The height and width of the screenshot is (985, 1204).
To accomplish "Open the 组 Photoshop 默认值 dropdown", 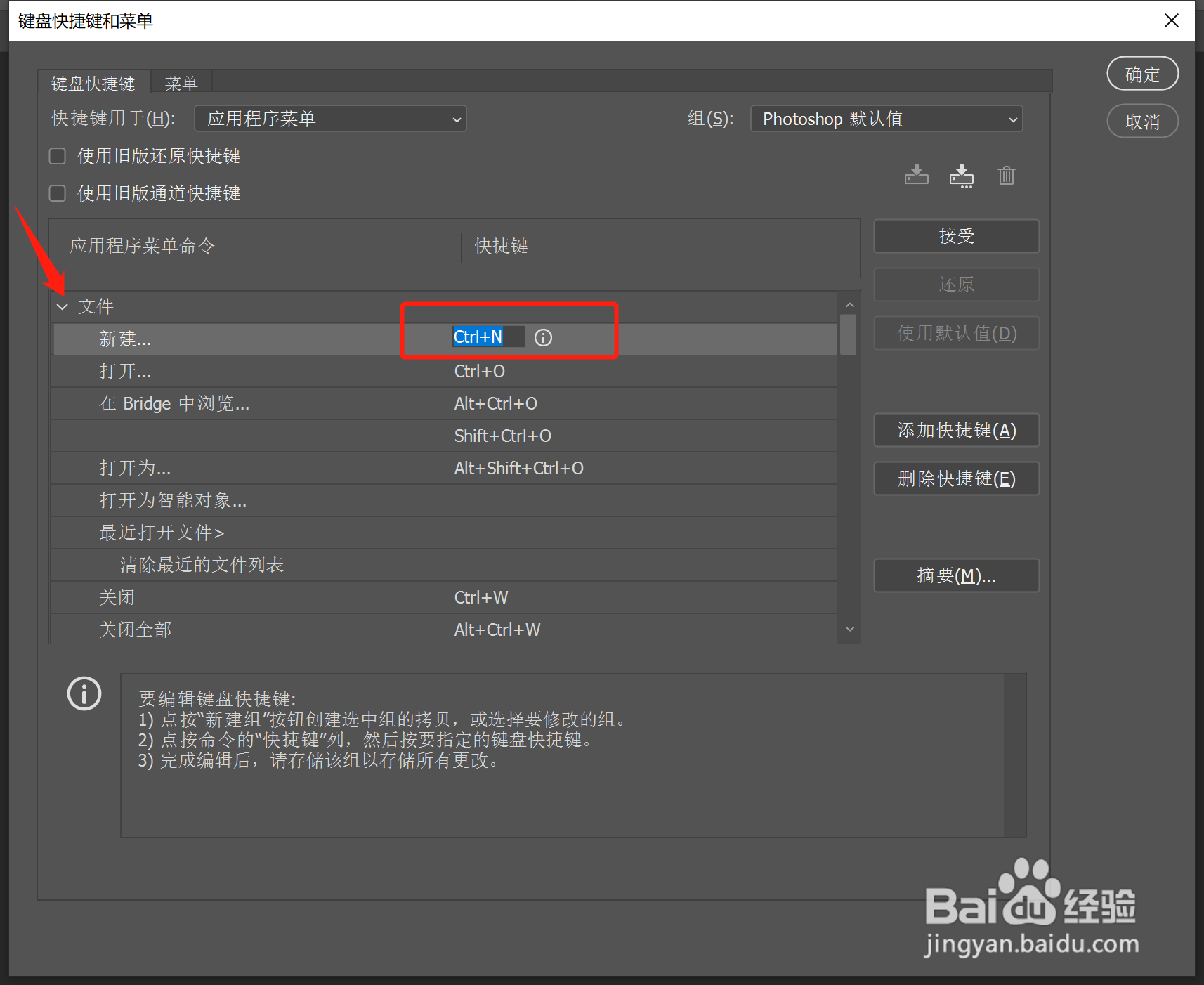I will (886, 119).
